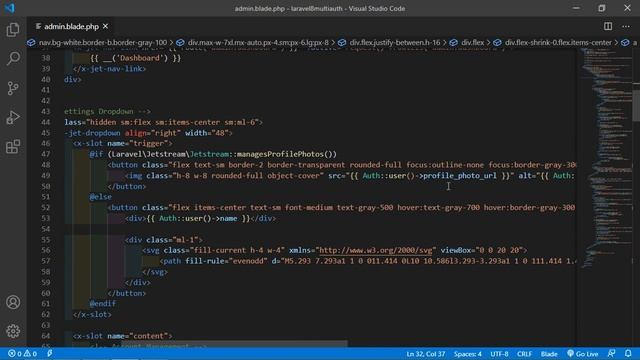Change file encoding UTF-8
Image resolution: width=640 pixels, height=360 pixels.
pyautogui.click(x=499, y=354)
